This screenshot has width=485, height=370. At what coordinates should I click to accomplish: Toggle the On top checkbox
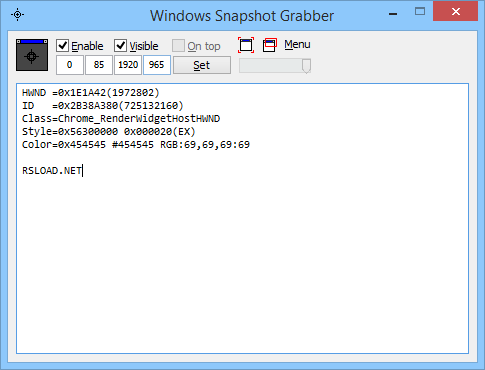178,46
